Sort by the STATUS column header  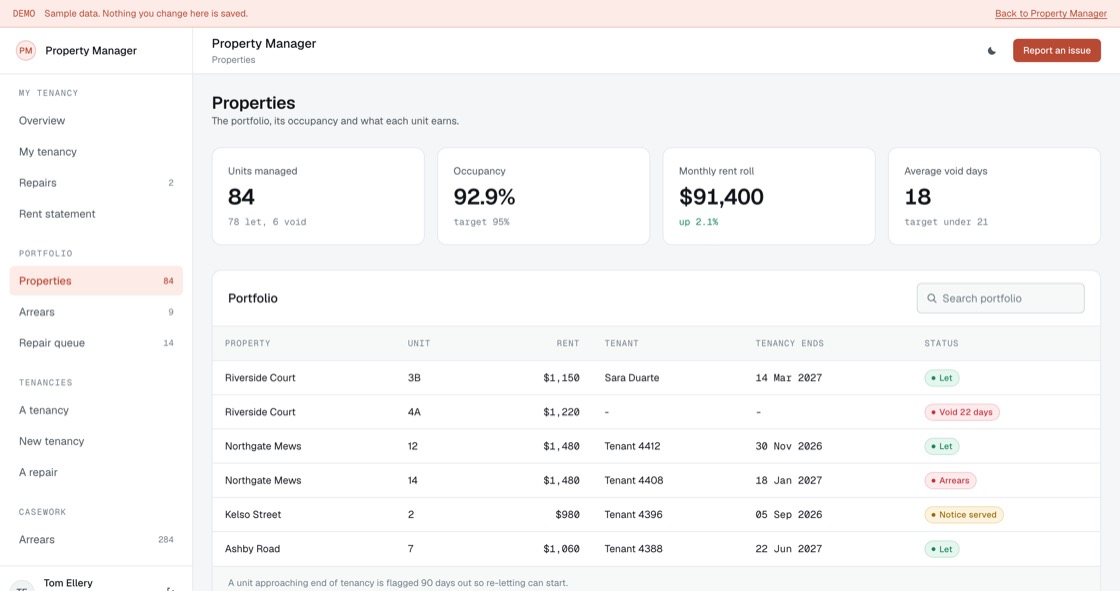pos(941,344)
